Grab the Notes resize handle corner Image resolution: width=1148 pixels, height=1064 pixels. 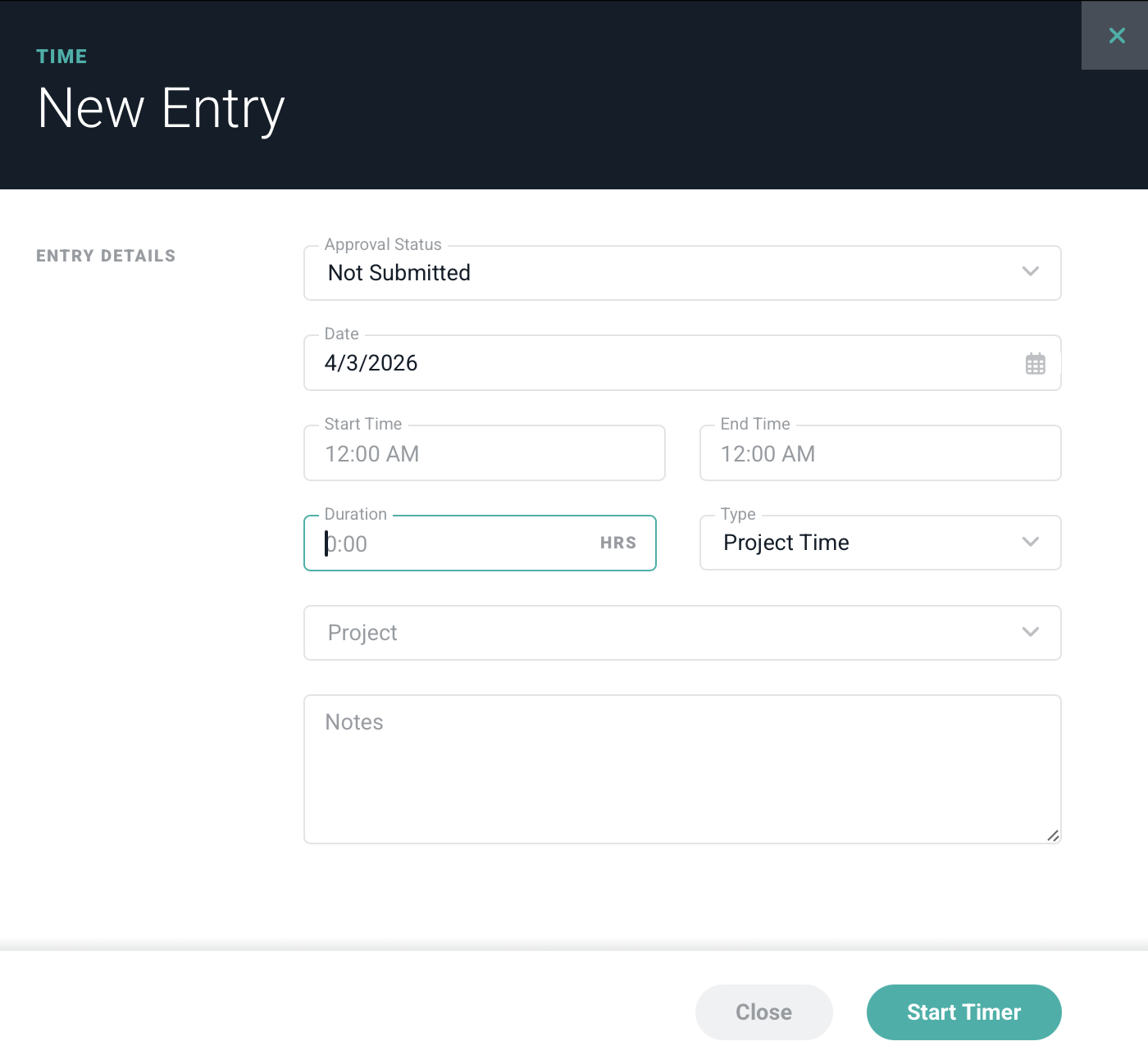click(1053, 835)
